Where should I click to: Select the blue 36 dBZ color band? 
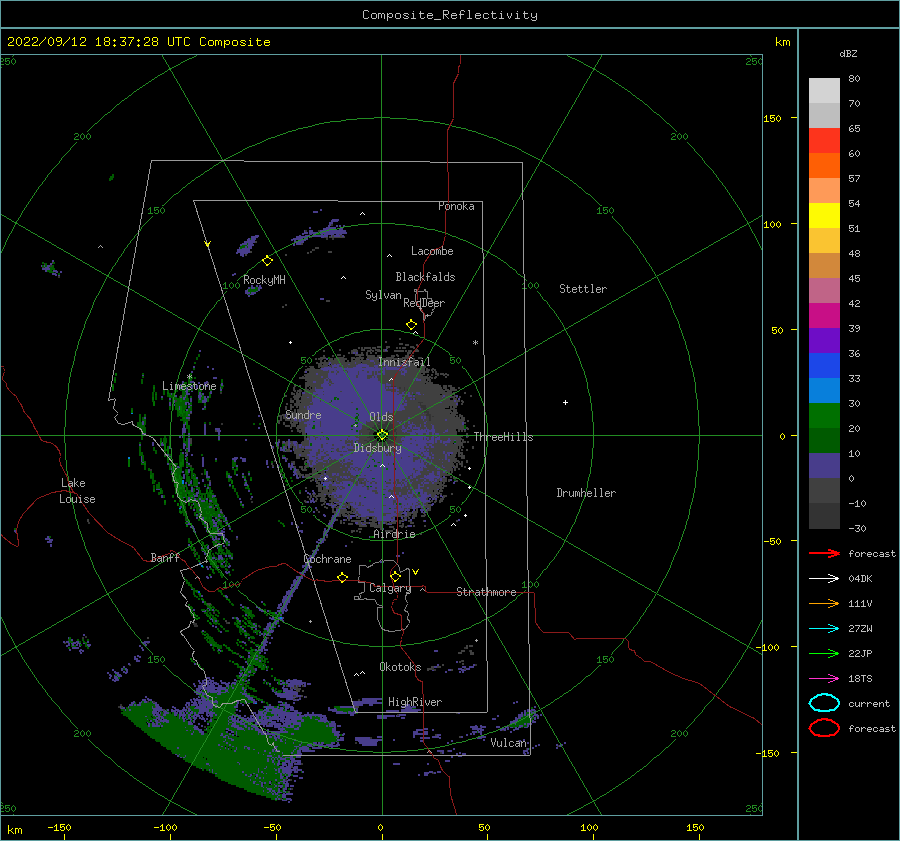[x=824, y=365]
